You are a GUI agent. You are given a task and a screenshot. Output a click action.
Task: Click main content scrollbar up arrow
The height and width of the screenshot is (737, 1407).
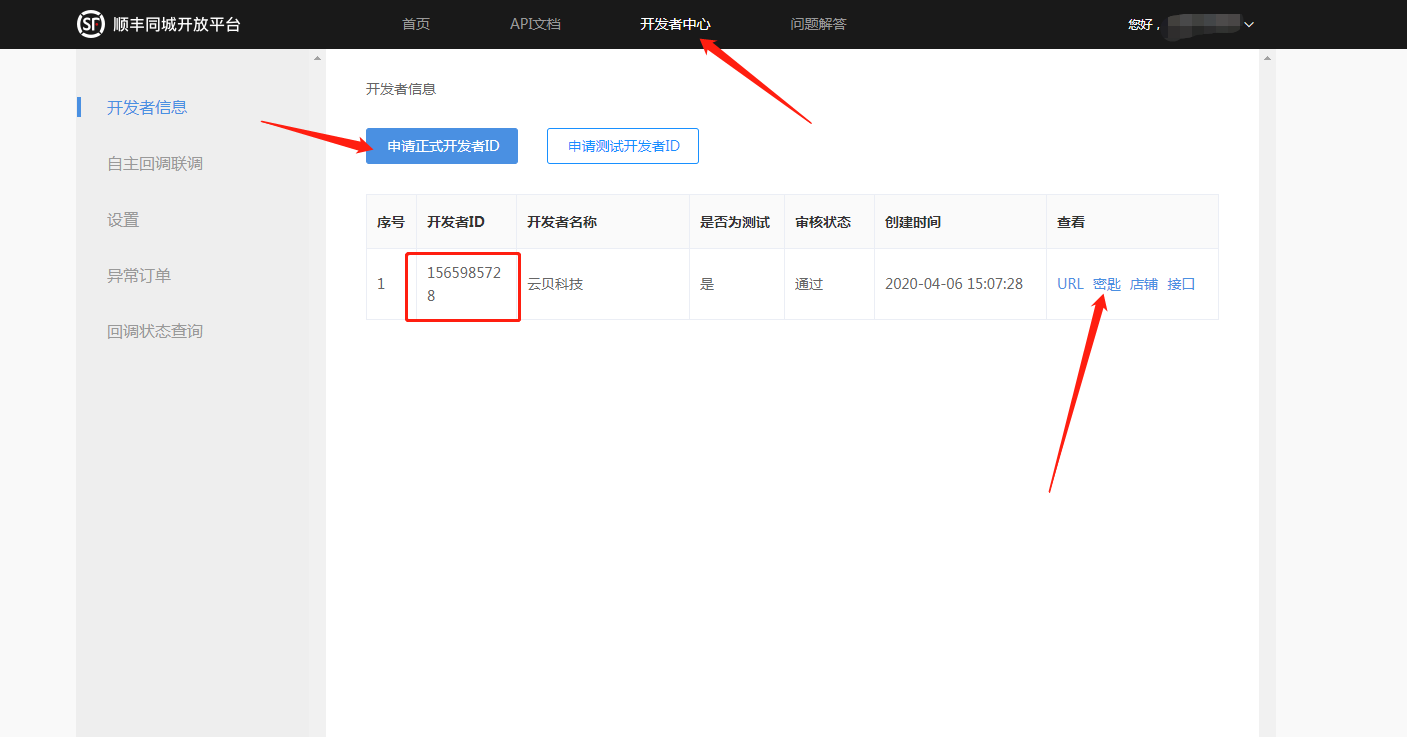1267,58
